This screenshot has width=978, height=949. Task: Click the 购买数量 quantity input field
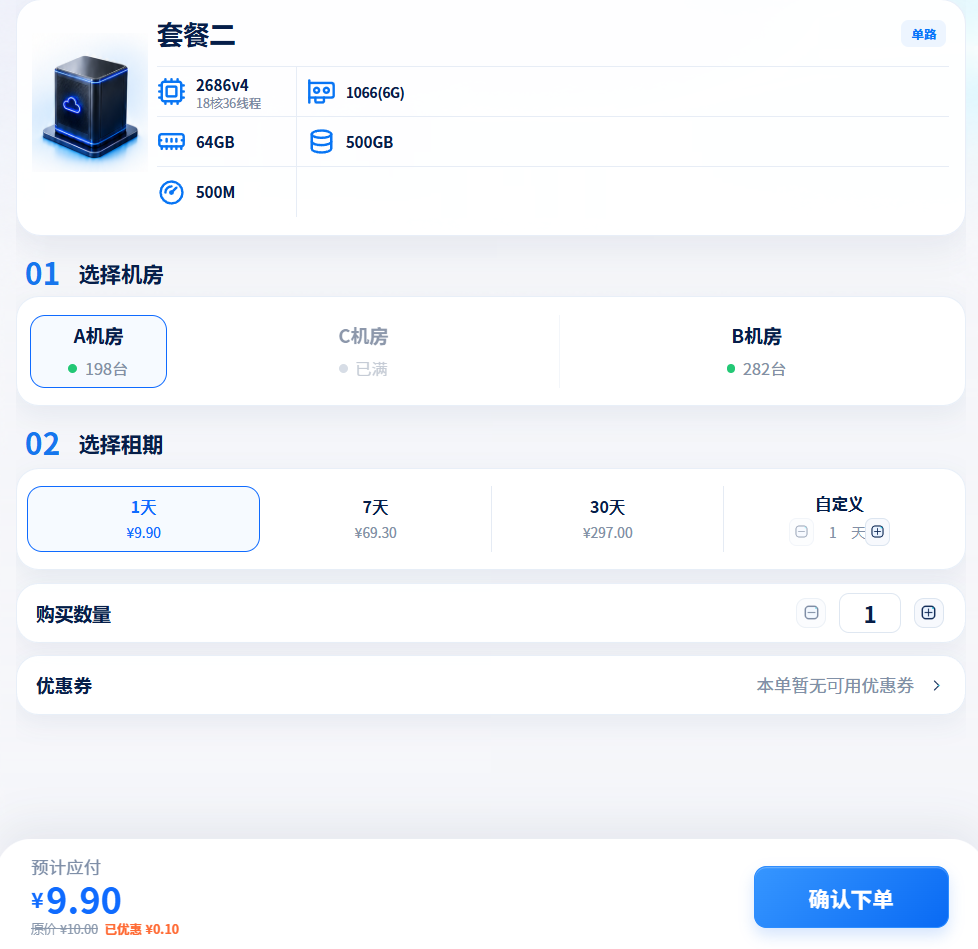point(870,614)
